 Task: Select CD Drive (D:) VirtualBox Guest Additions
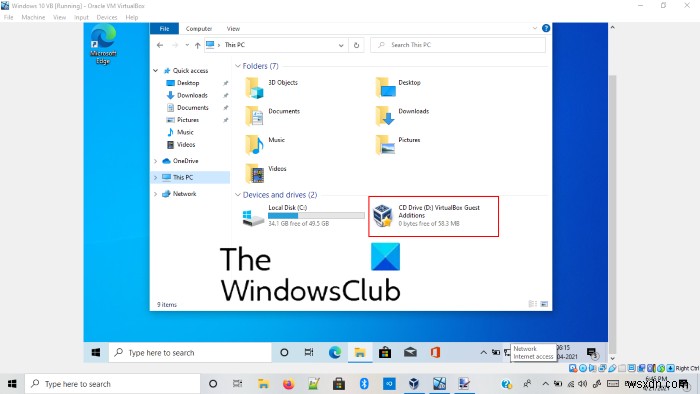[x=433, y=216]
